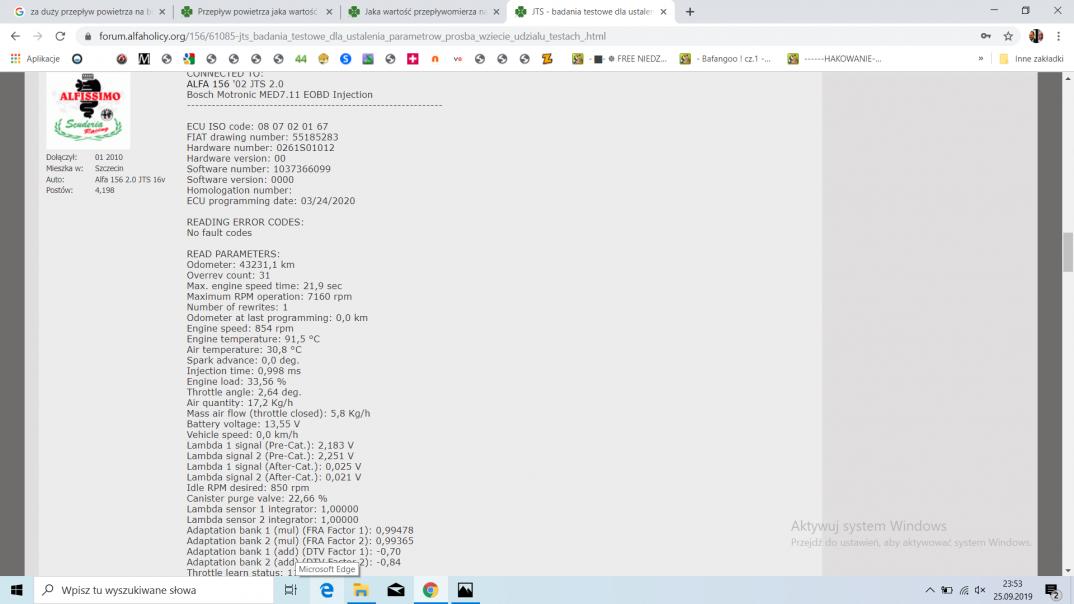Open the Chrome three-dot menu

tap(1058, 36)
